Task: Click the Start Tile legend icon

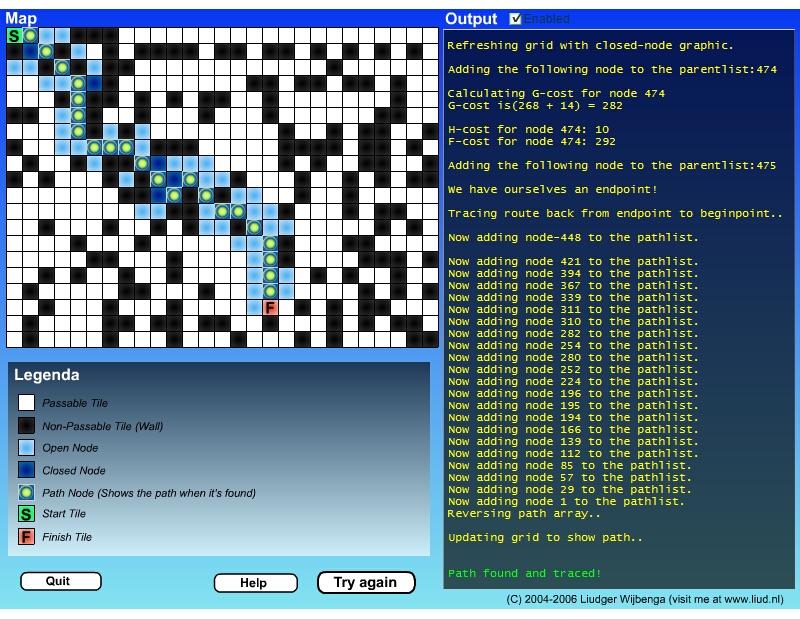Action: (27, 514)
